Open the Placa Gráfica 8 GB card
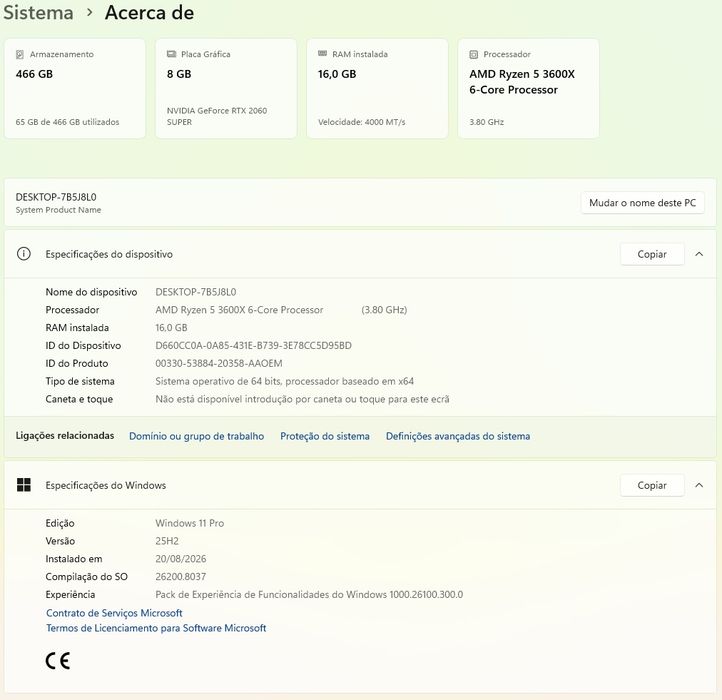722x700 pixels. (x=226, y=88)
